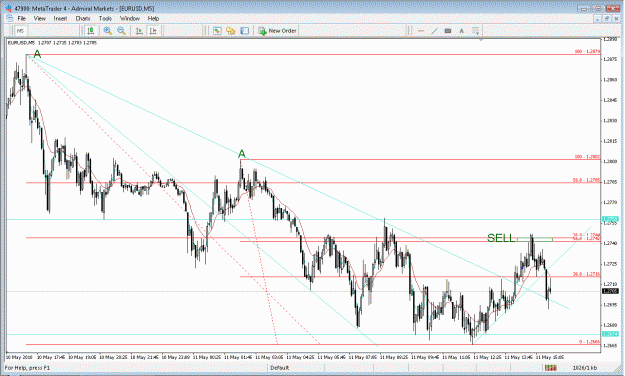Open the Insert menu
This screenshot has width=625, height=376.
click(x=60, y=18)
